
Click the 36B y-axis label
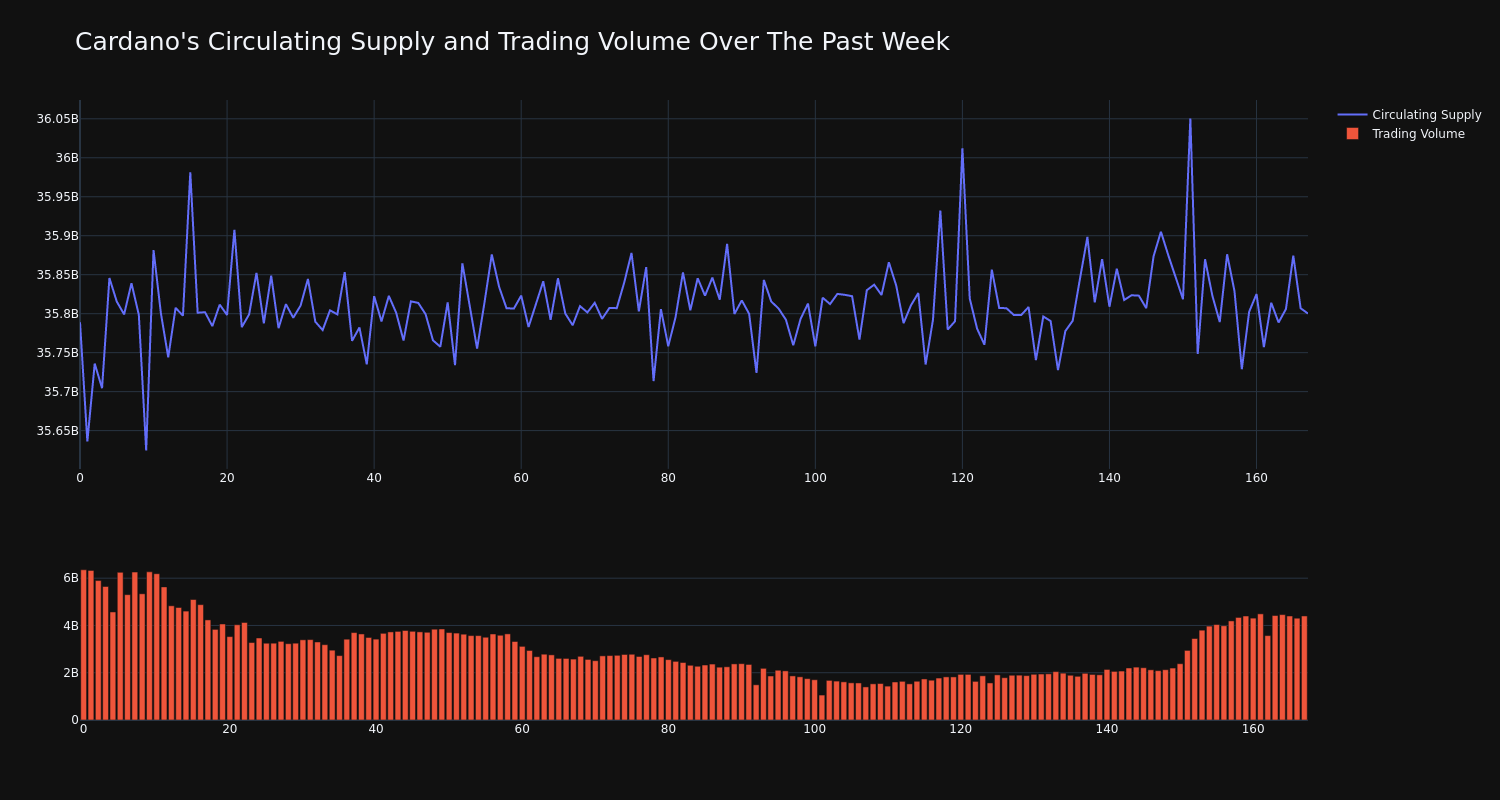coord(66,158)
